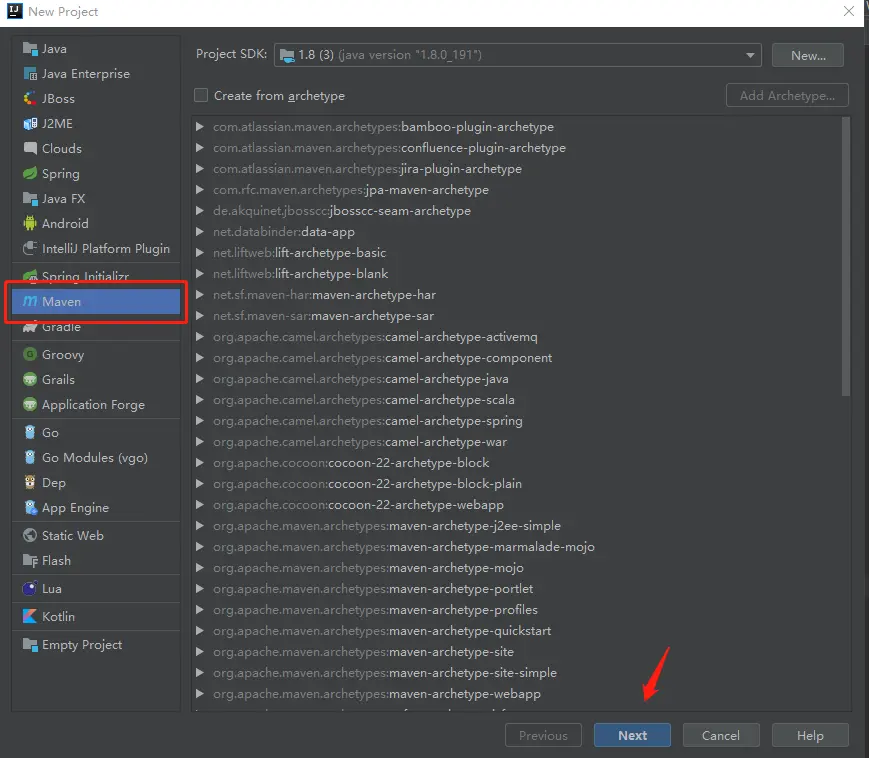Choose the Go Modules (vgo) icon
The height and width of the screenshot is (758, 869).
click(30, 457)
